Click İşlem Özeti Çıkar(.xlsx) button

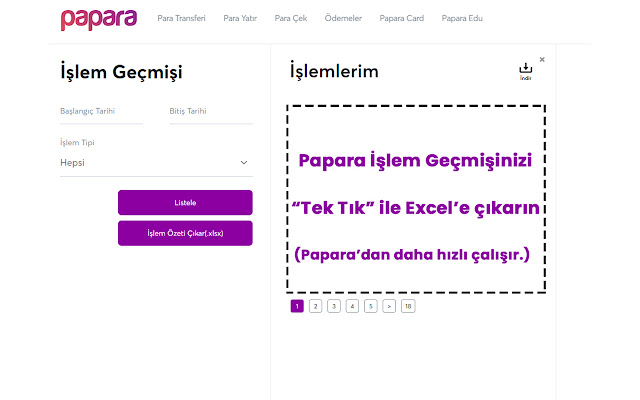click(185, 233)
